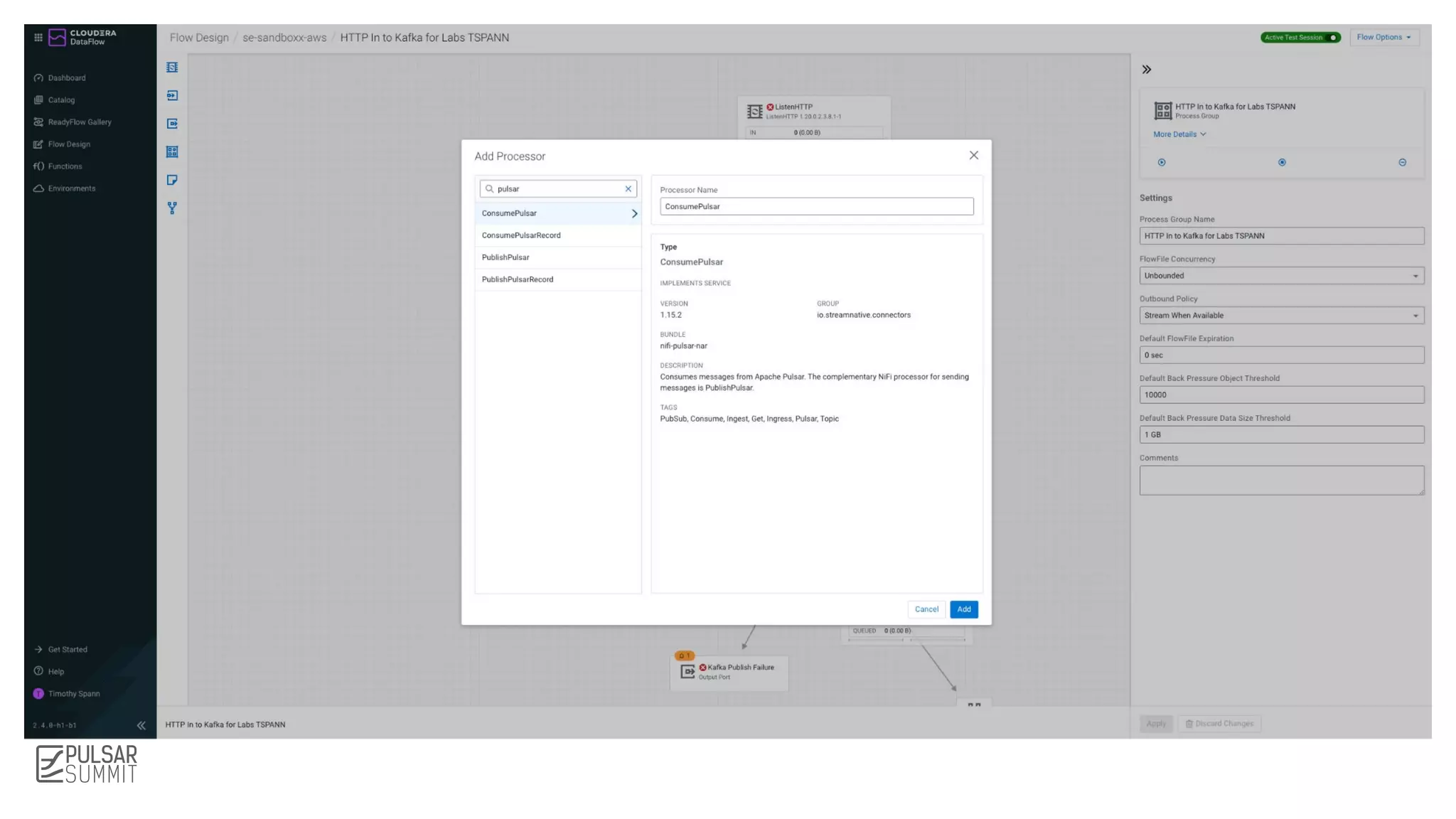
Task: Open the FlowFile Concurrency dropdown
Action: 1281,276
